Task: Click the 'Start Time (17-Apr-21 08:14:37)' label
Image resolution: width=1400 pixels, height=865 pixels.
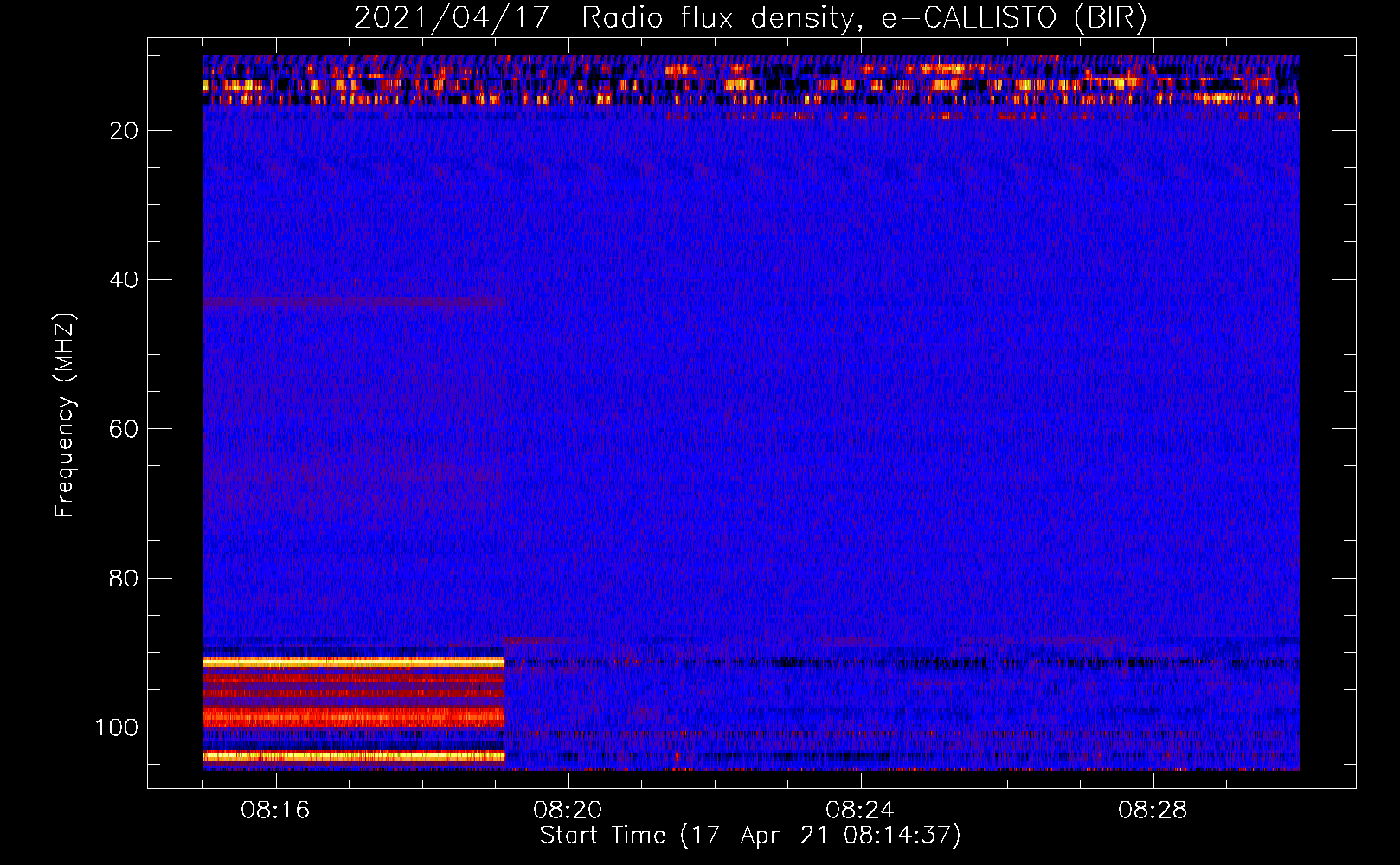Action: [750, 835]
